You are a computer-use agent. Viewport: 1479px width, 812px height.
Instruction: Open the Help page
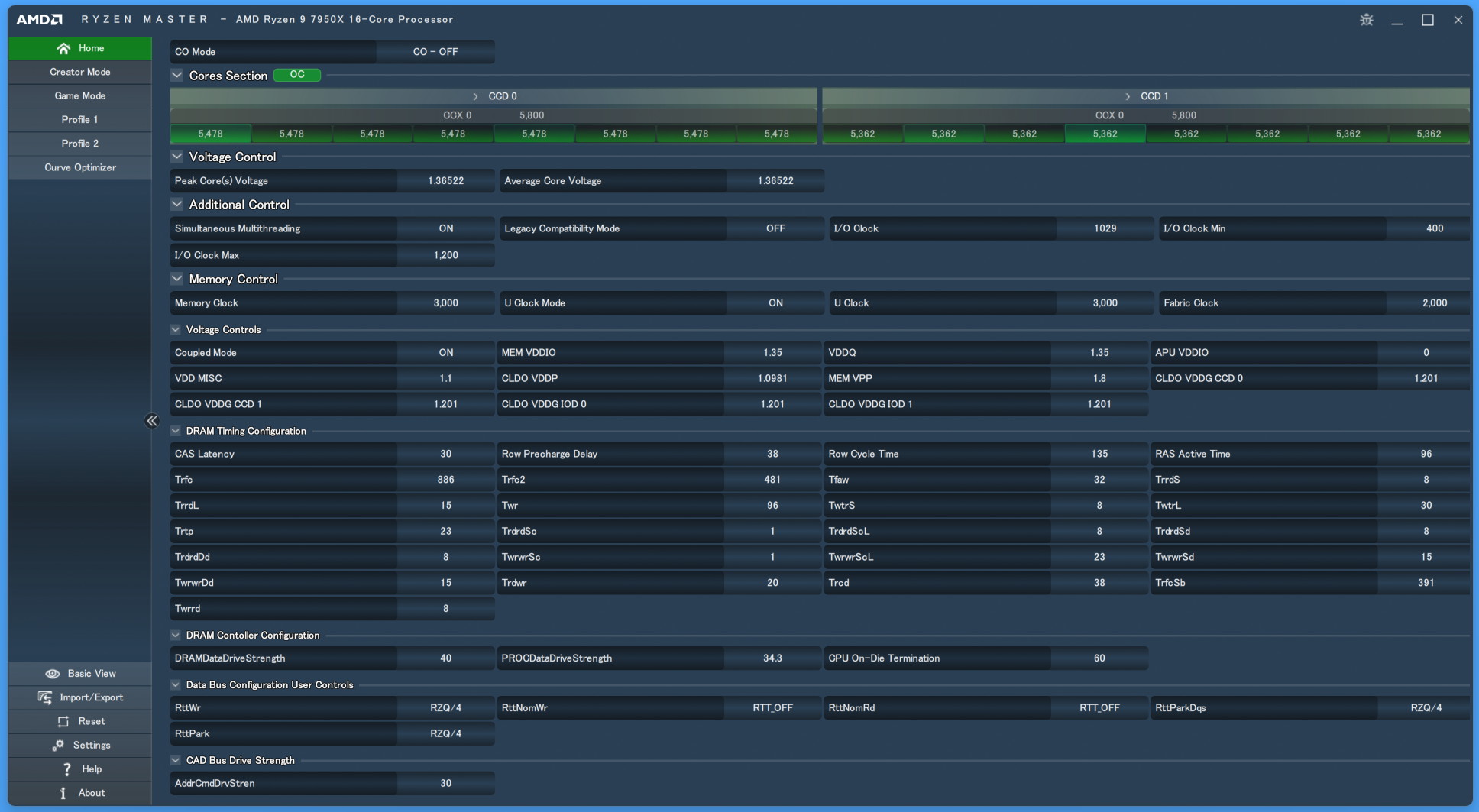(x=80, y=769)
